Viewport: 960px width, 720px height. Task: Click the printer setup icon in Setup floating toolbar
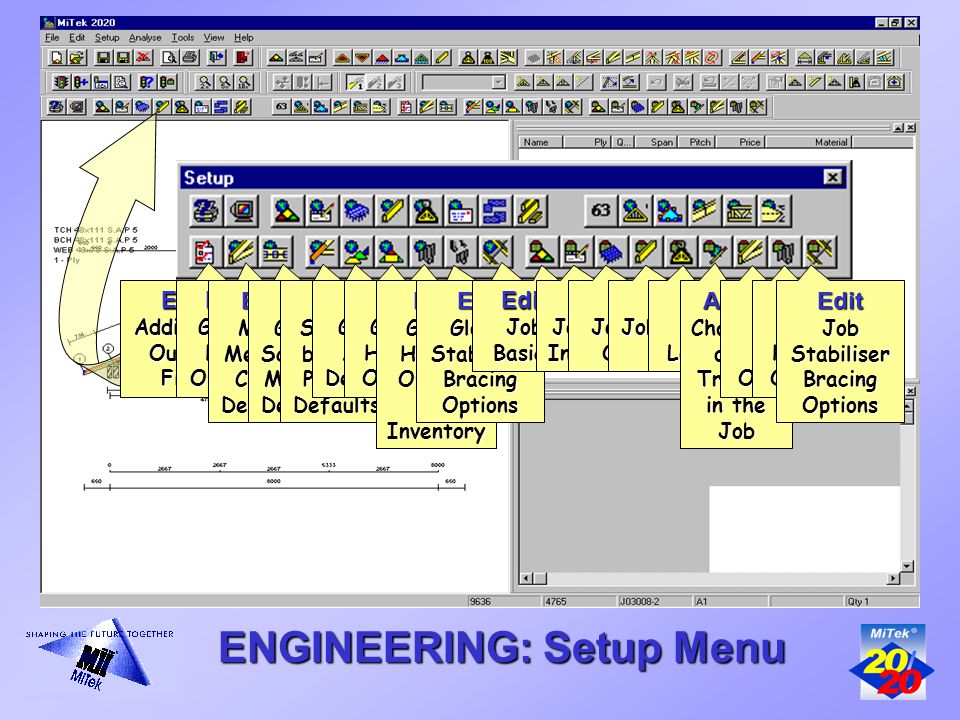pos(206,211)
